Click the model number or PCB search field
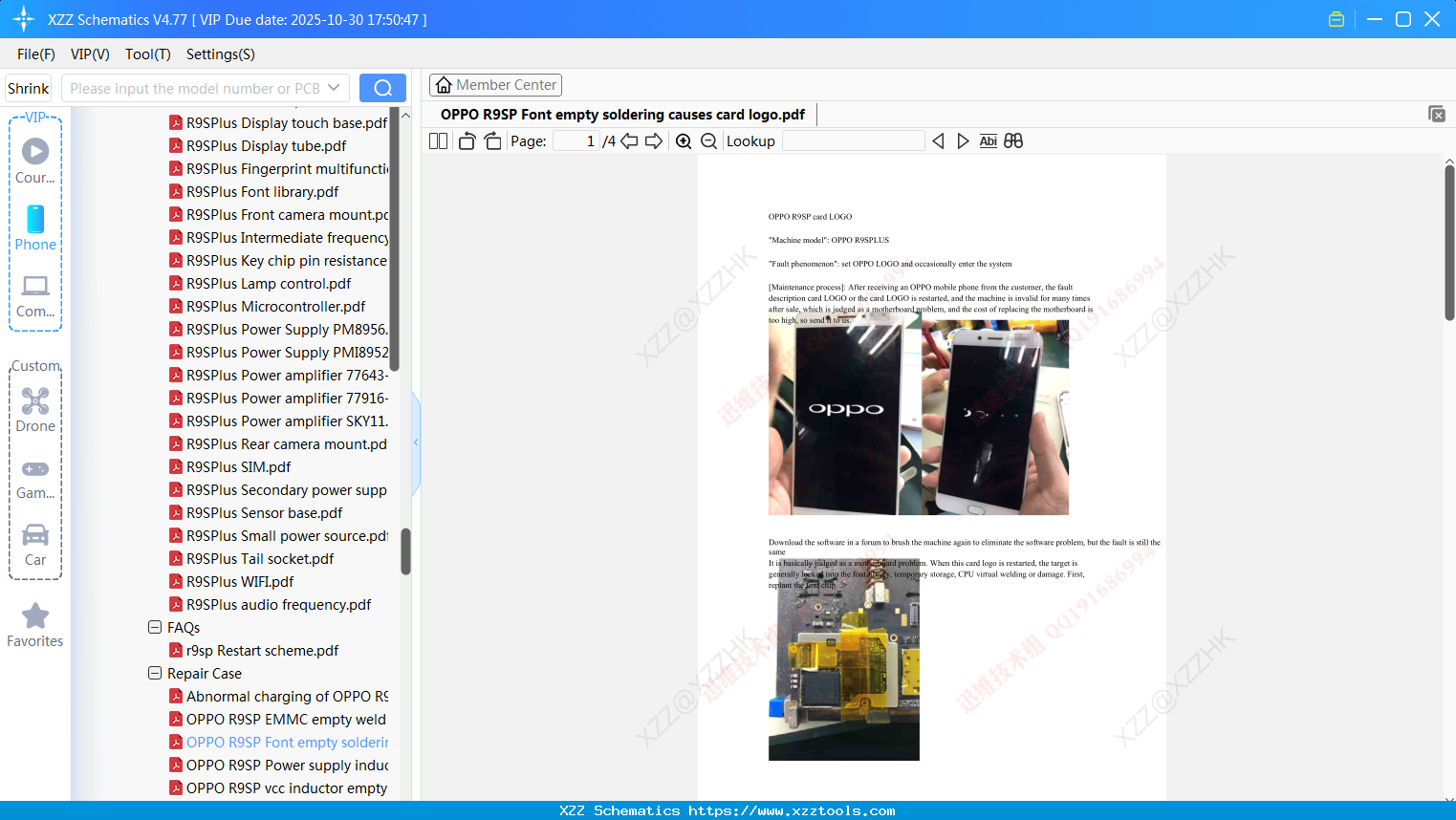The image size is (1456, 820). coord(196,88)
